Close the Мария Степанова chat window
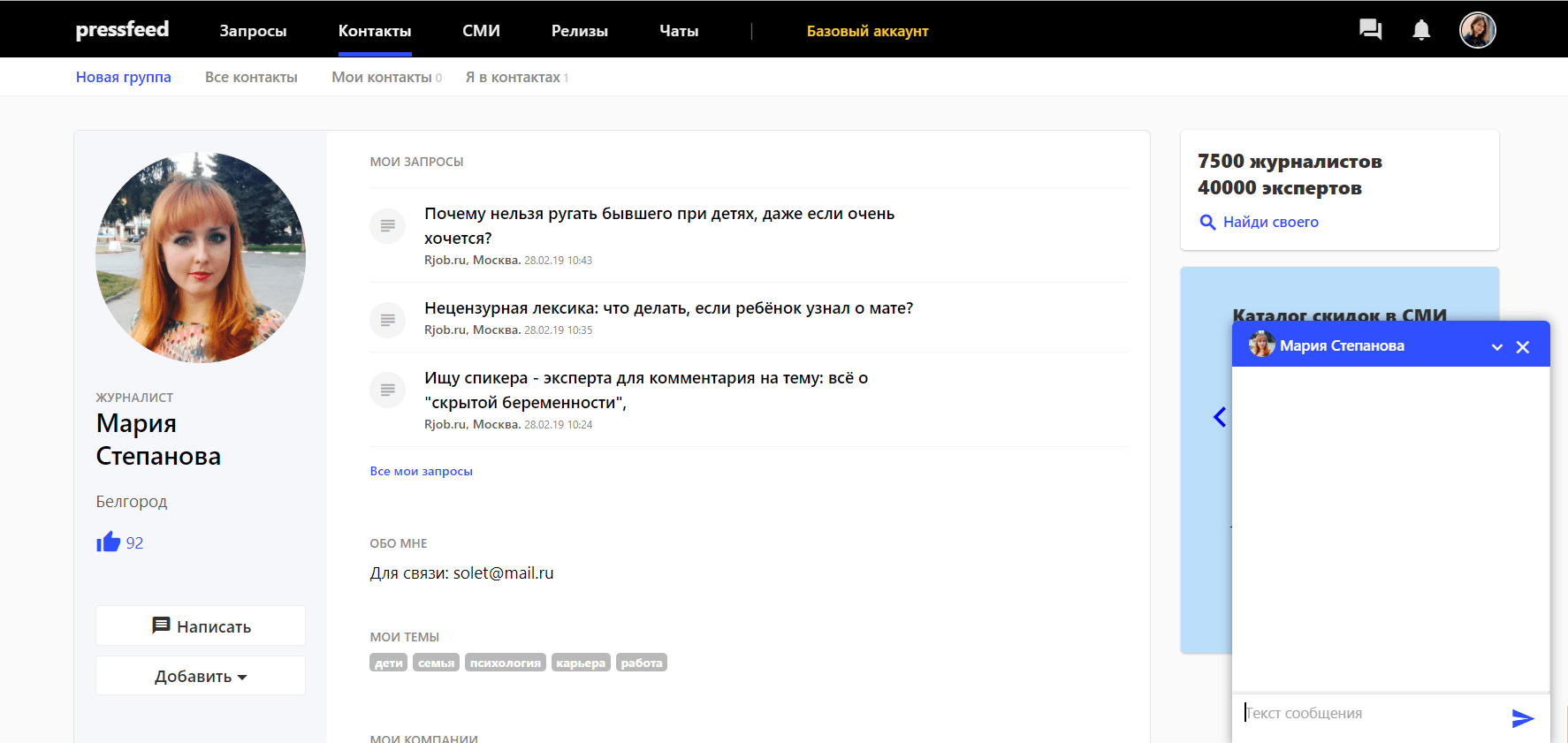 [x=1522, y=347]
